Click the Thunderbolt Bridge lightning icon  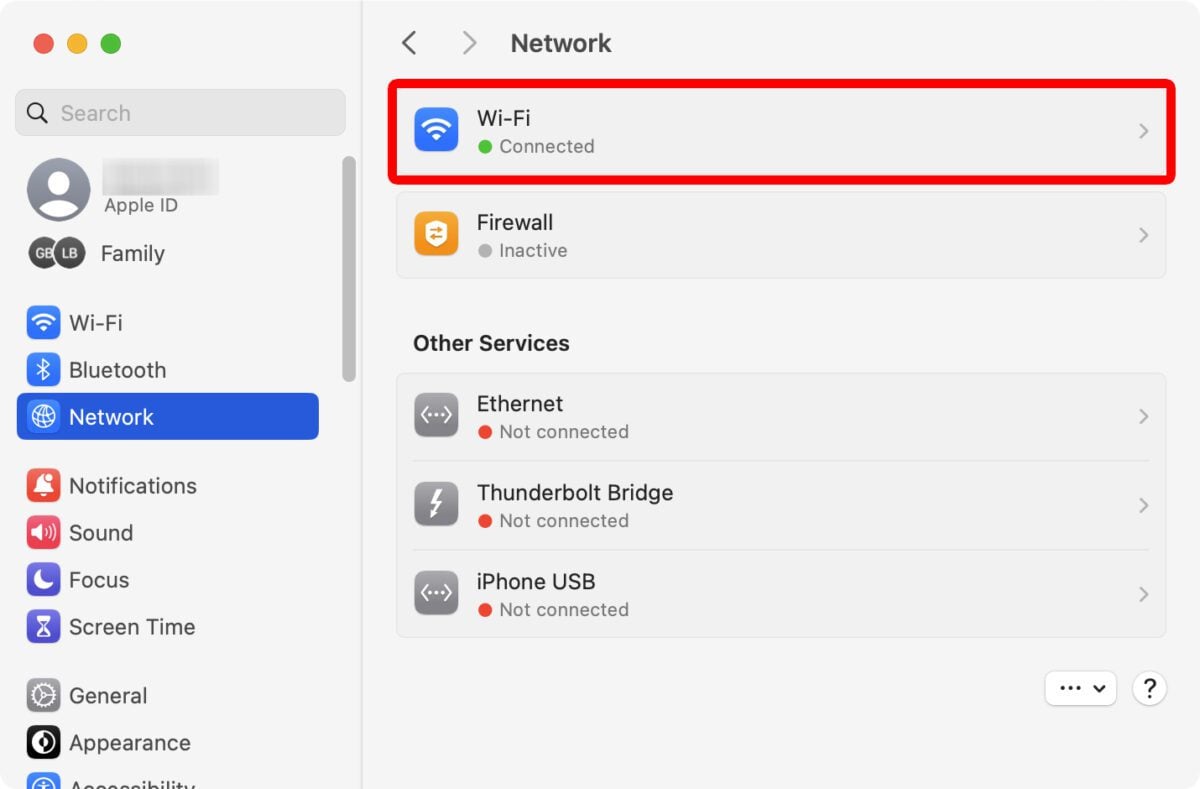coord(436,505)
